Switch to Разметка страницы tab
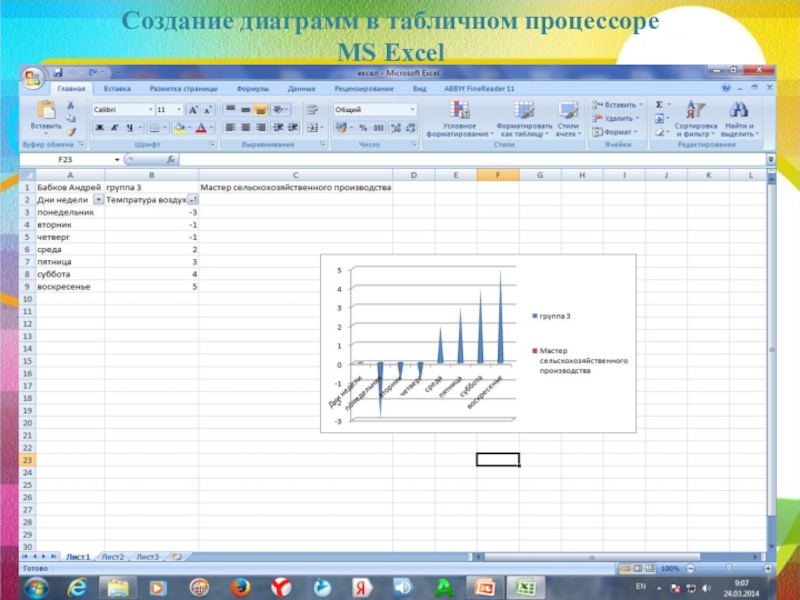This screenshot has width=800, height=600. coord(183,88)
